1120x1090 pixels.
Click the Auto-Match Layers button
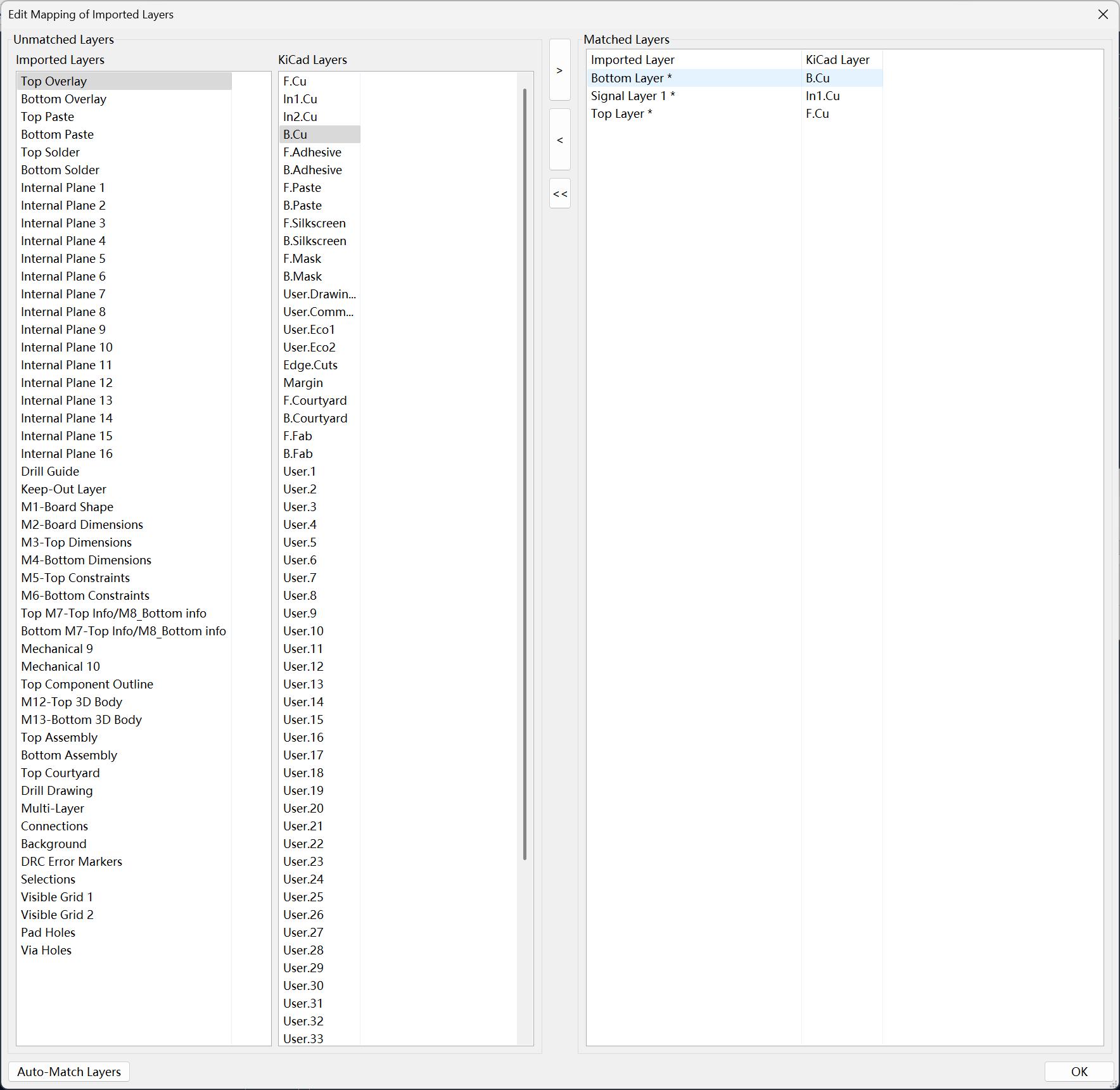(69, 1072)
